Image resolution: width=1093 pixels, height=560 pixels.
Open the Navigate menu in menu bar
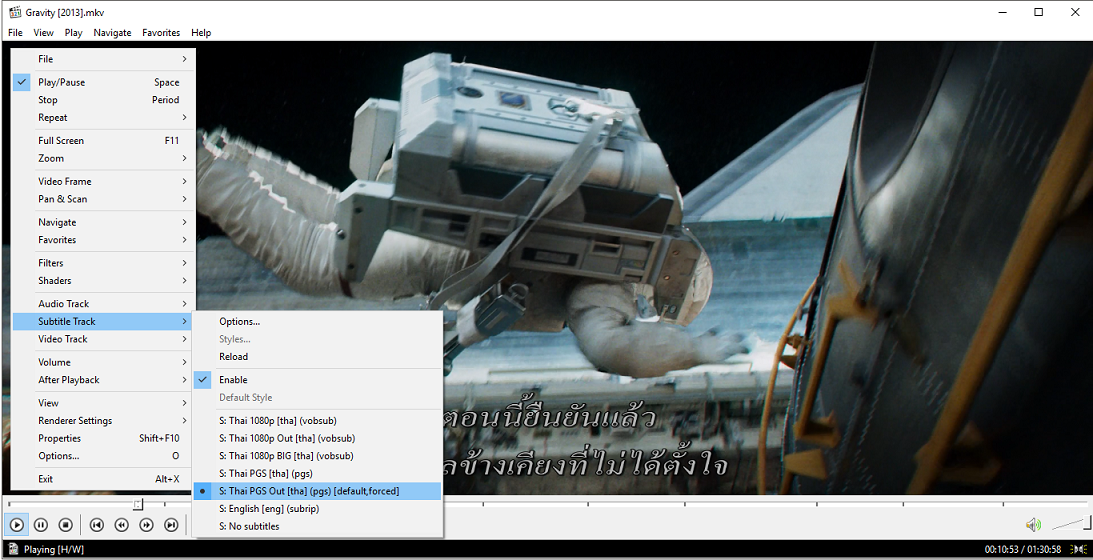(x=112, y=33)
